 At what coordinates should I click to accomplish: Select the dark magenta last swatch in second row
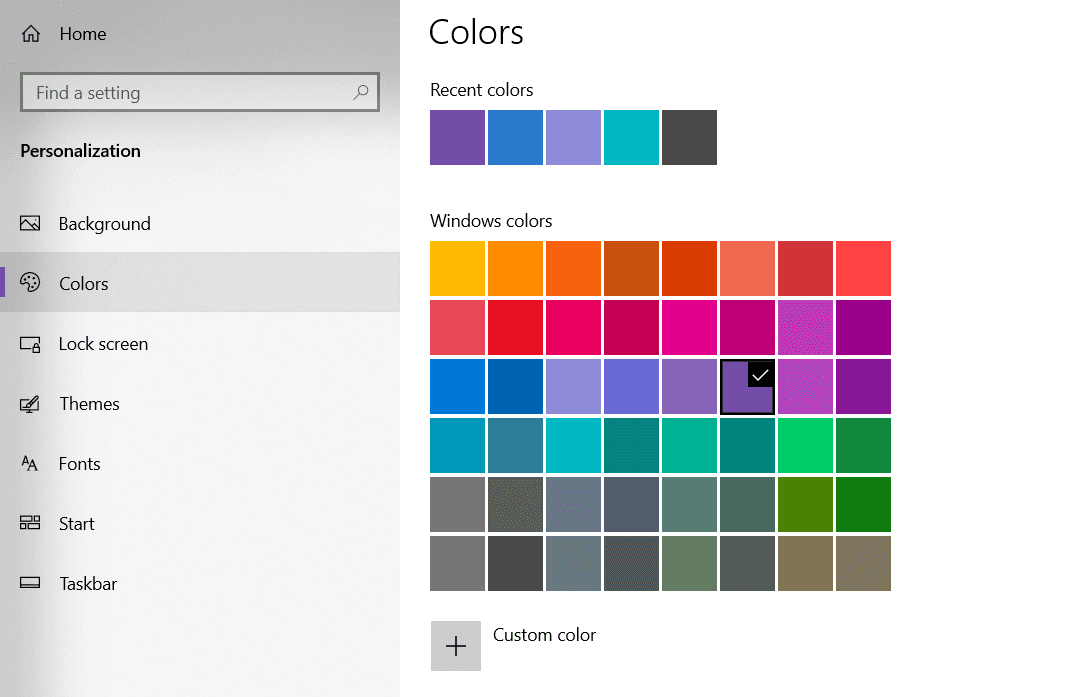[x=863, y=327]
